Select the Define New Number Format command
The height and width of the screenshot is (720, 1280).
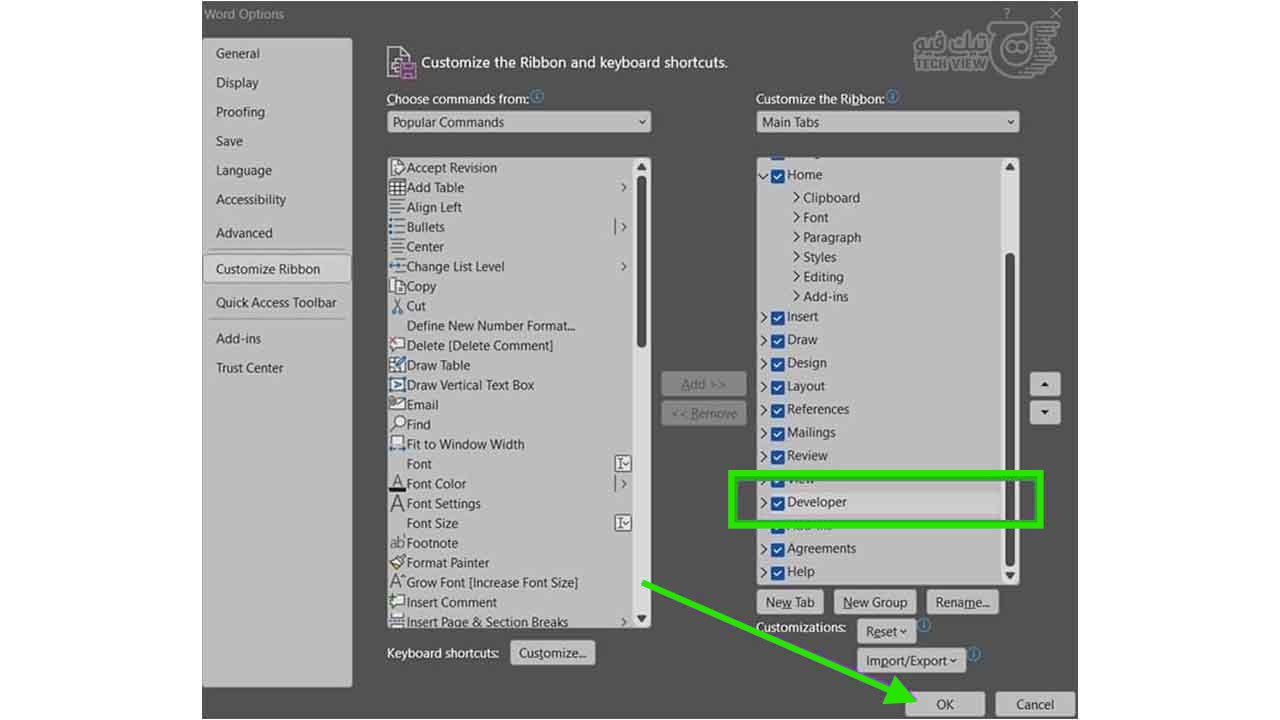(x=491, y=326)
